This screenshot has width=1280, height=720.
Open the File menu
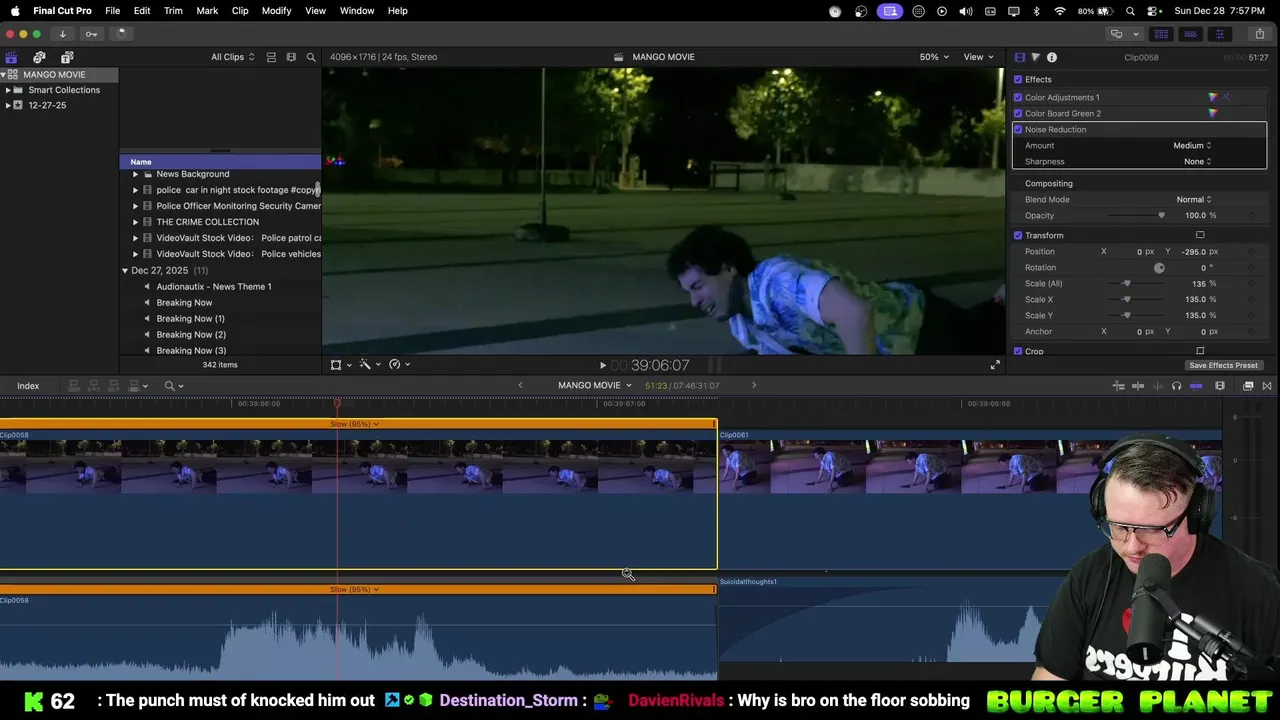[113, 10]
